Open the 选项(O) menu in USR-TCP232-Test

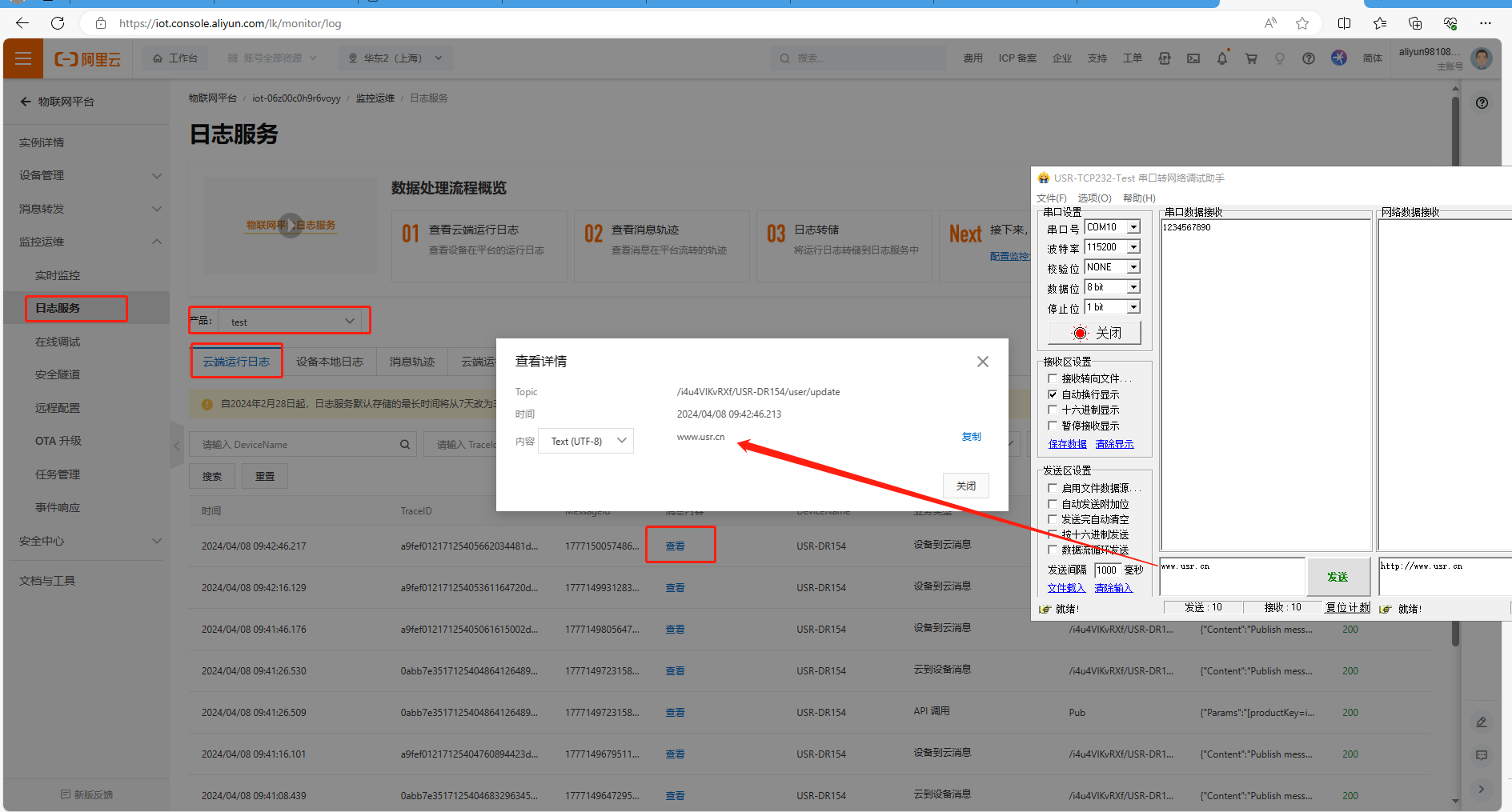[1094, 198]
